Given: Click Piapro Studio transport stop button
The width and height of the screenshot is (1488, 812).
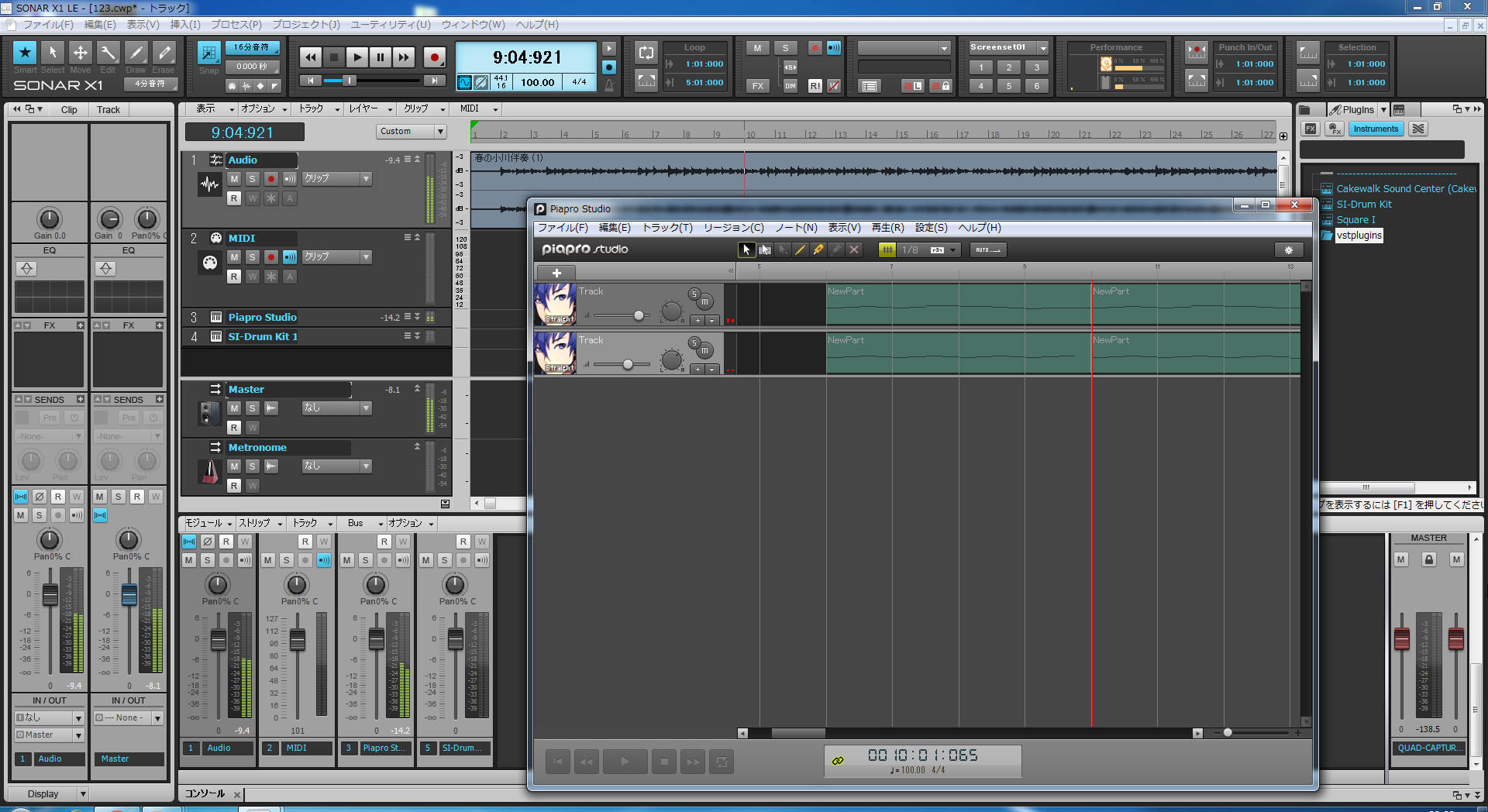Looking at the screenshot, I should 664,762.
